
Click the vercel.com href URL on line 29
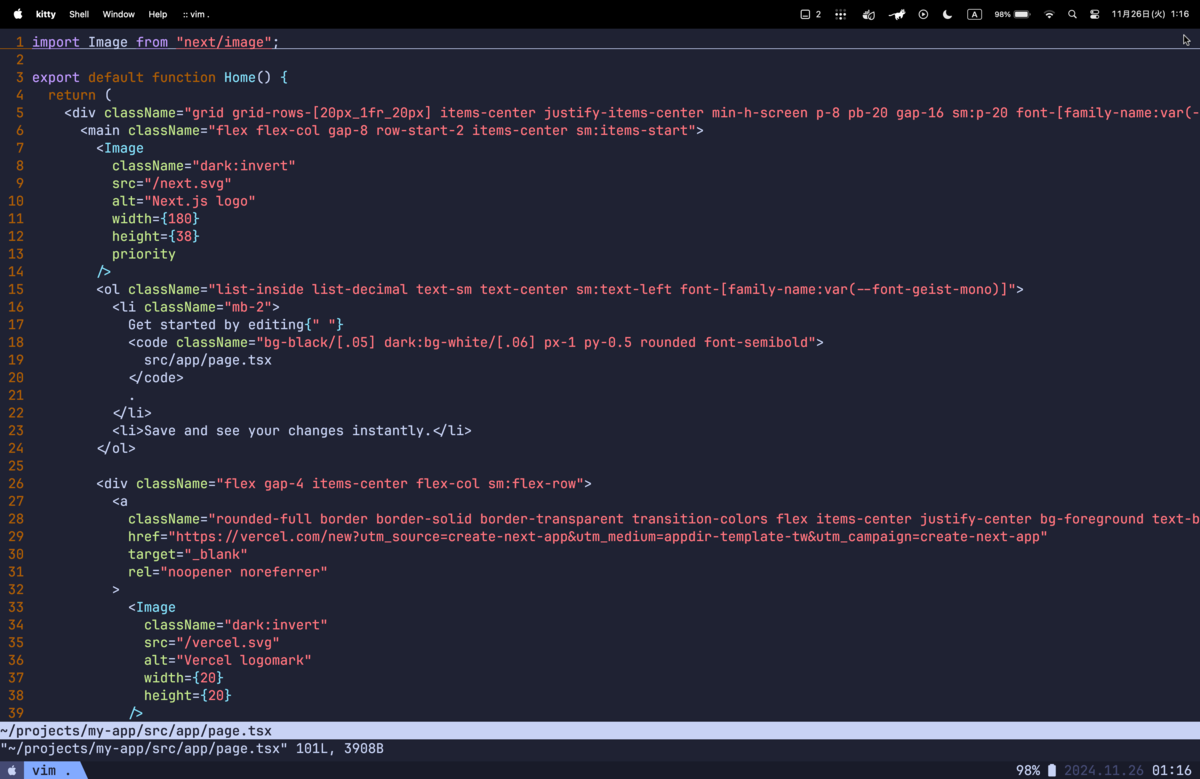(608, 537)
